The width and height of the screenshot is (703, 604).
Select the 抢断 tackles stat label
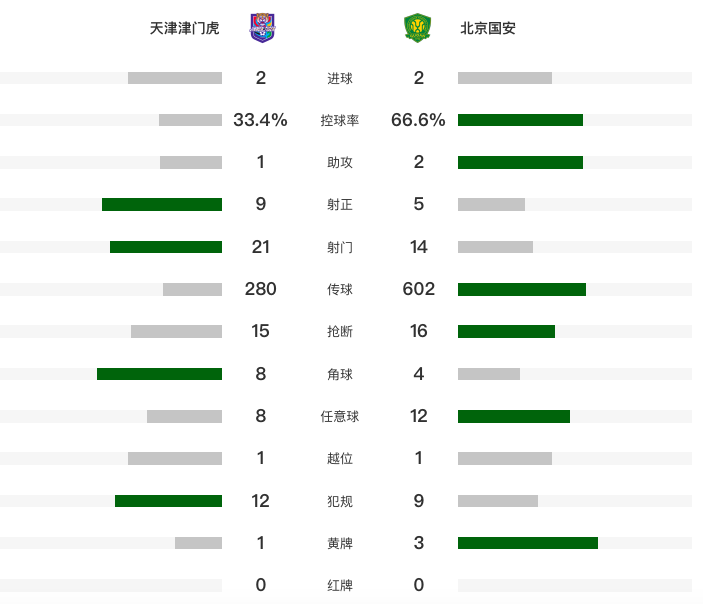(x=339, y=331)
